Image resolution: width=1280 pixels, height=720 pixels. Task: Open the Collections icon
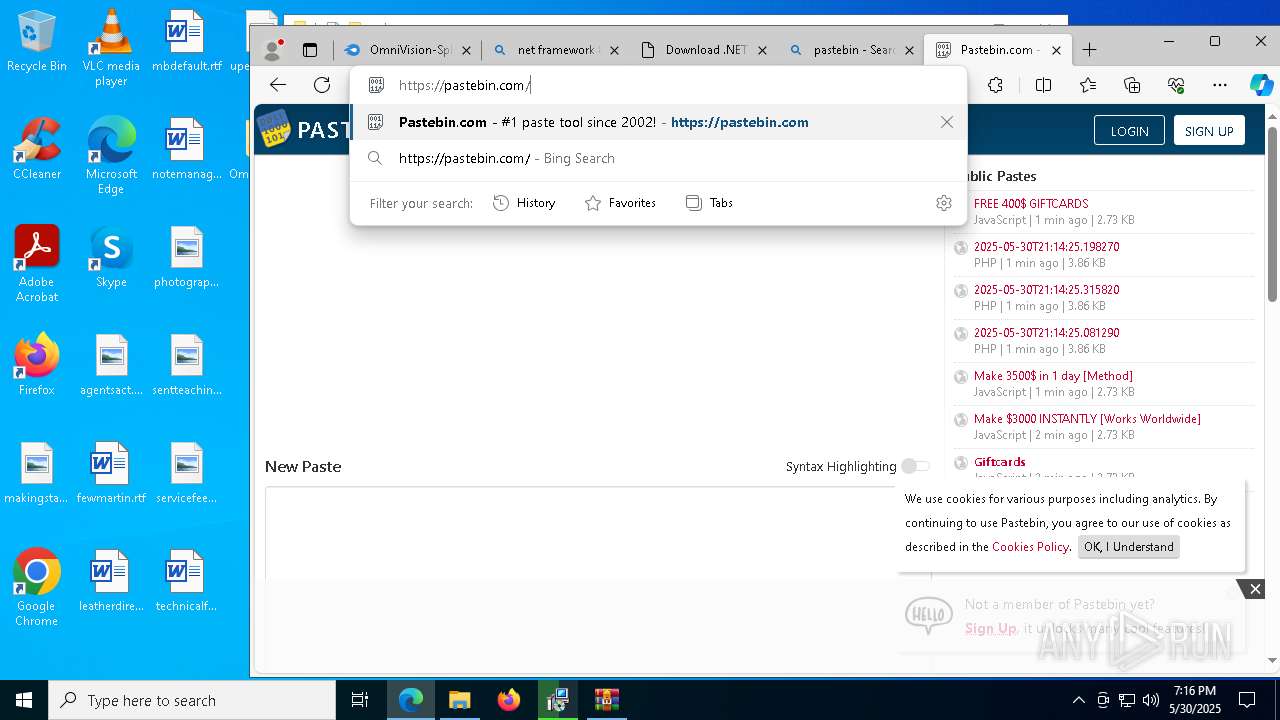(1132, 85)
